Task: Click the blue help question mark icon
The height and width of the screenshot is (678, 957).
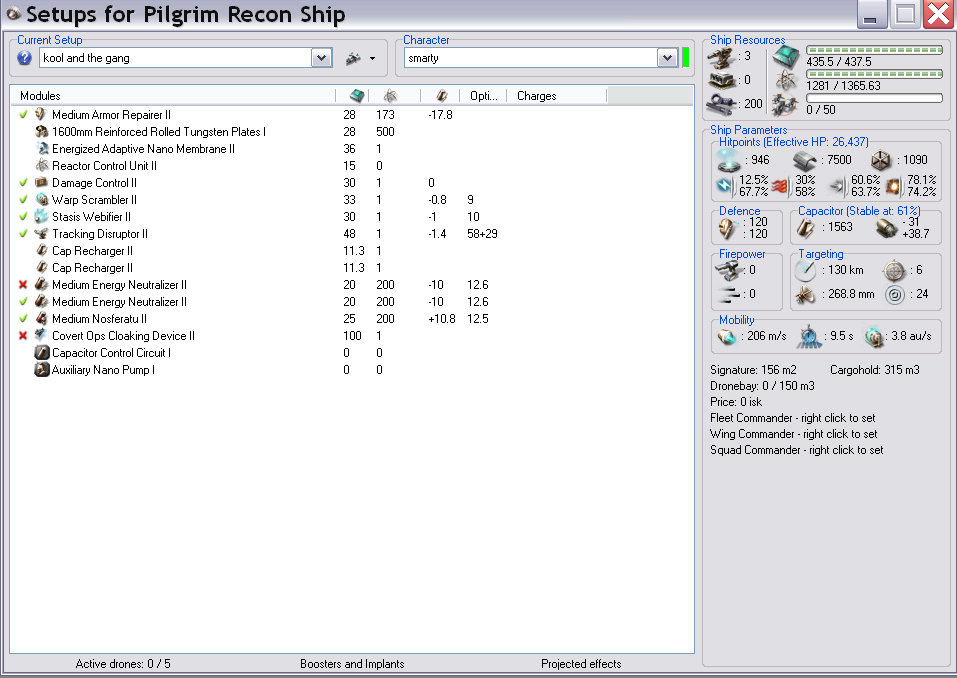Action: point(25,58)
